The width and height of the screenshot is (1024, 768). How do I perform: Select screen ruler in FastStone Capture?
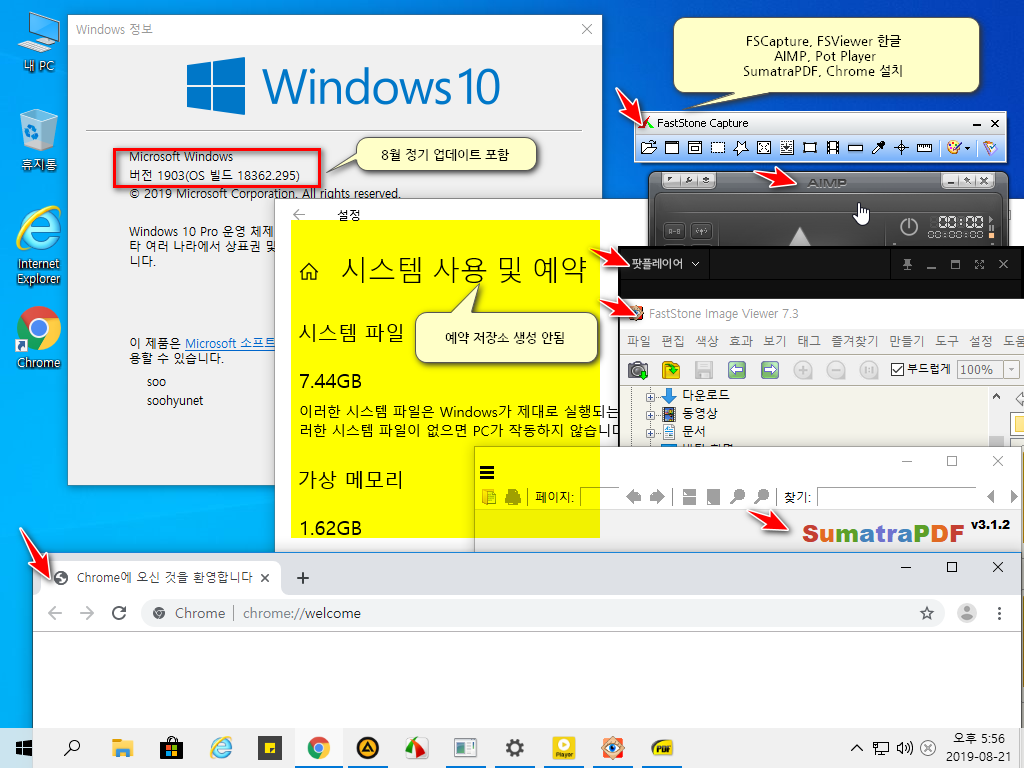point(924,148)
